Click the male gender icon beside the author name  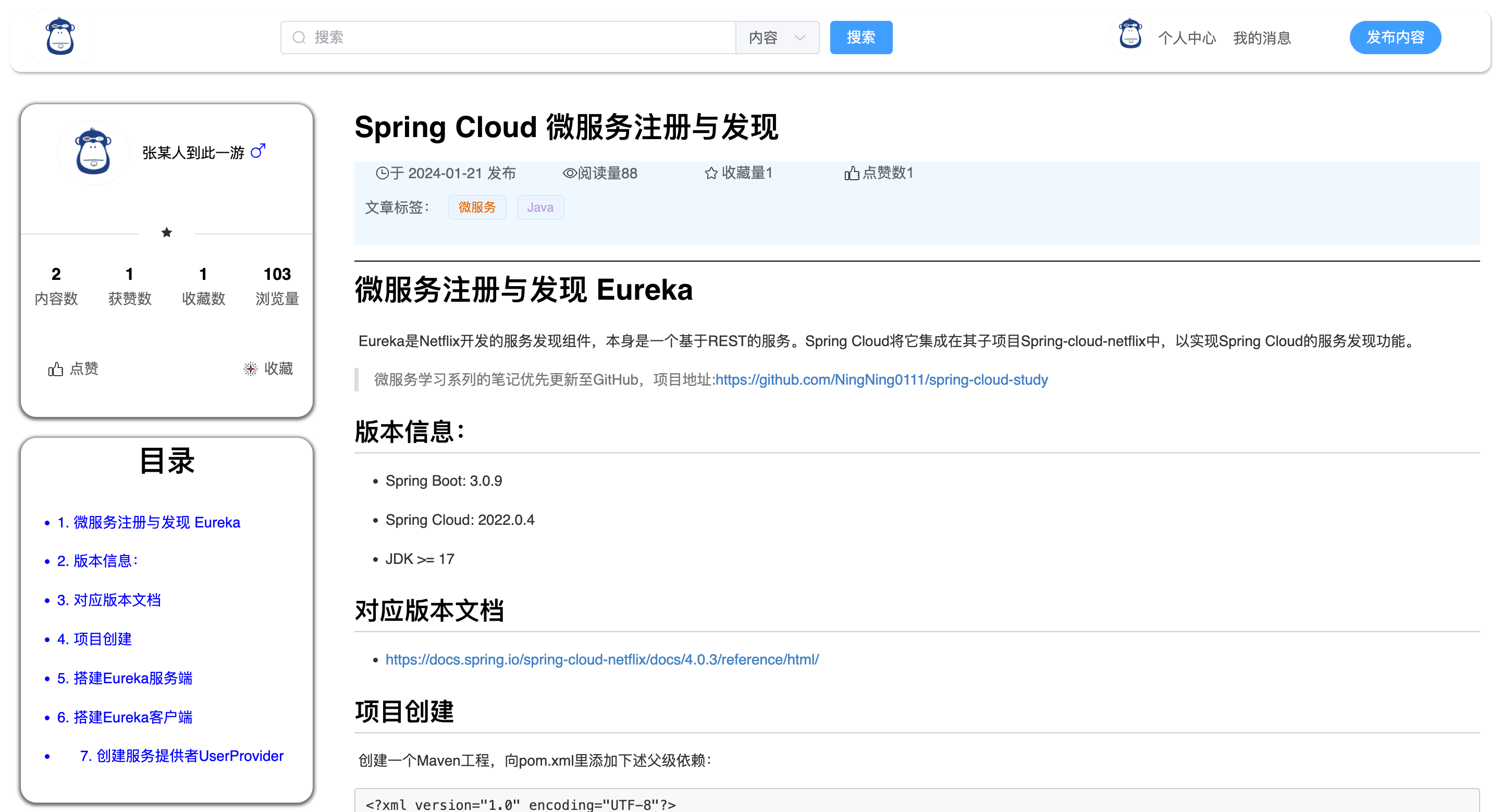coord(257,152)
